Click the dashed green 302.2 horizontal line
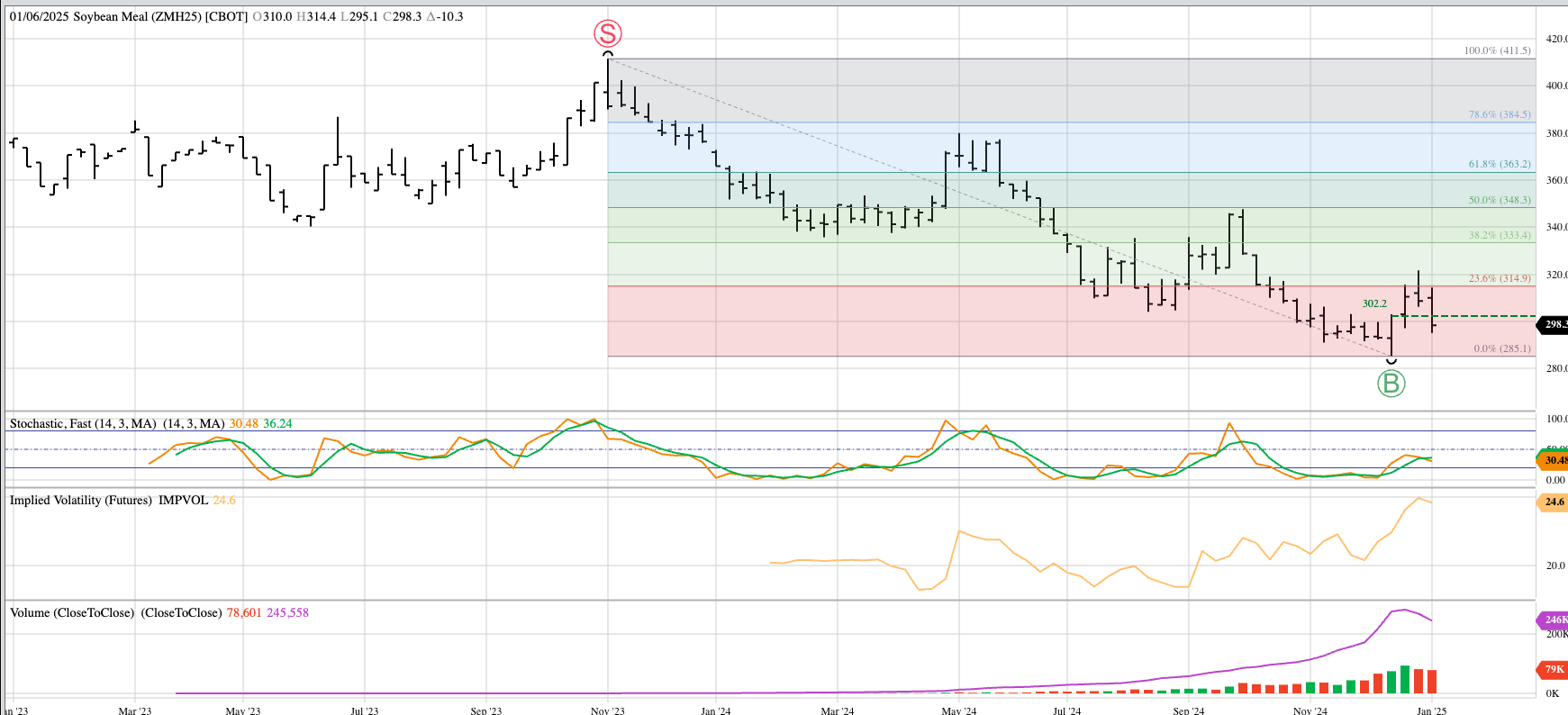This screenshot has width=1568, height=715. tap(1486, 316)
